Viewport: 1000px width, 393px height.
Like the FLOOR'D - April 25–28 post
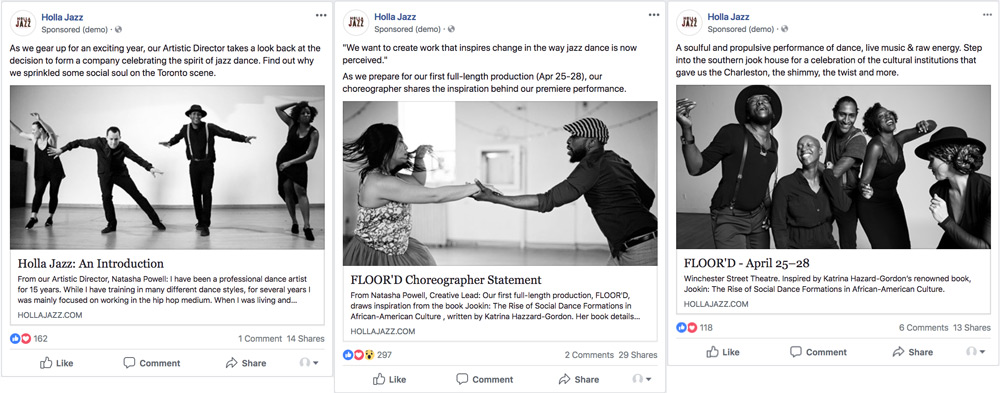[723, 352]
